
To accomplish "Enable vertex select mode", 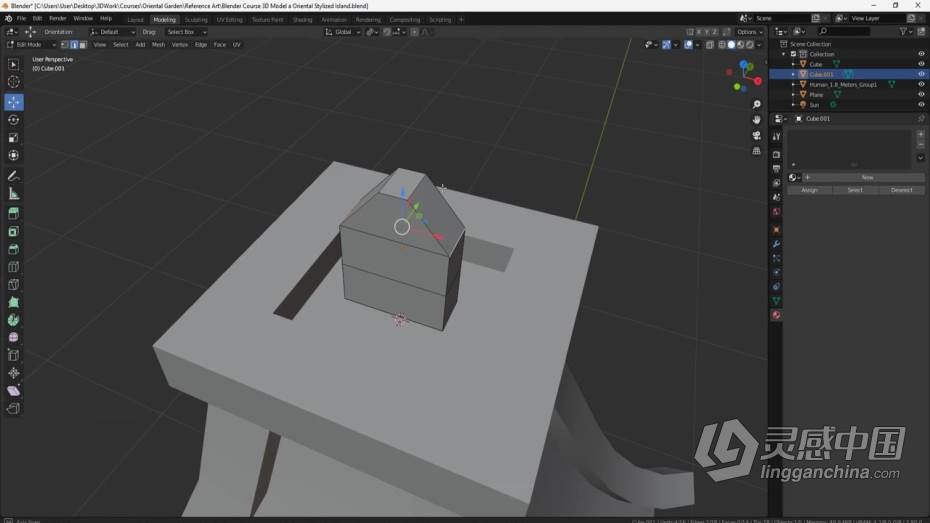I will coord(65,44).
